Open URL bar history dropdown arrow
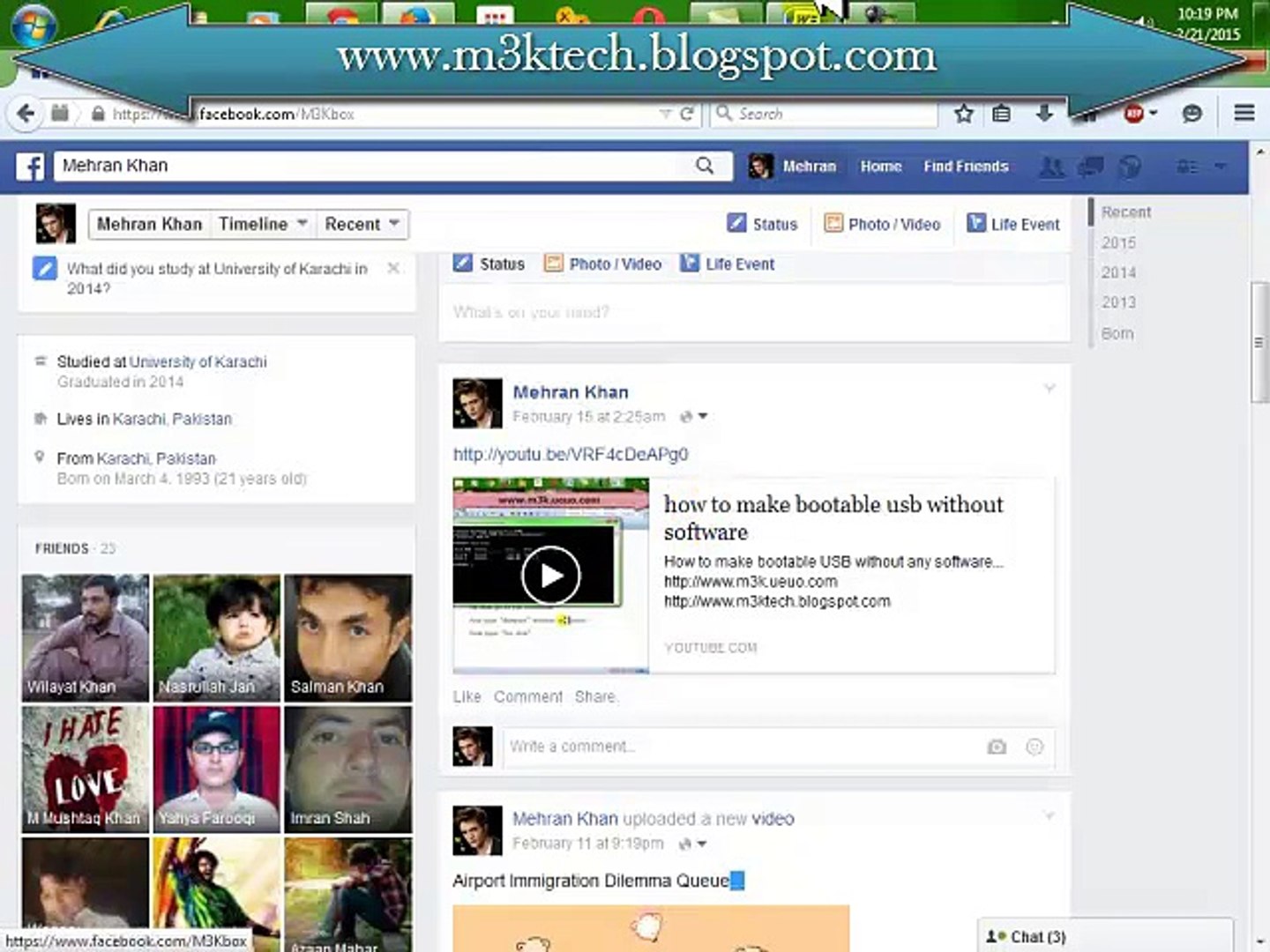 [x=666, y=113]
